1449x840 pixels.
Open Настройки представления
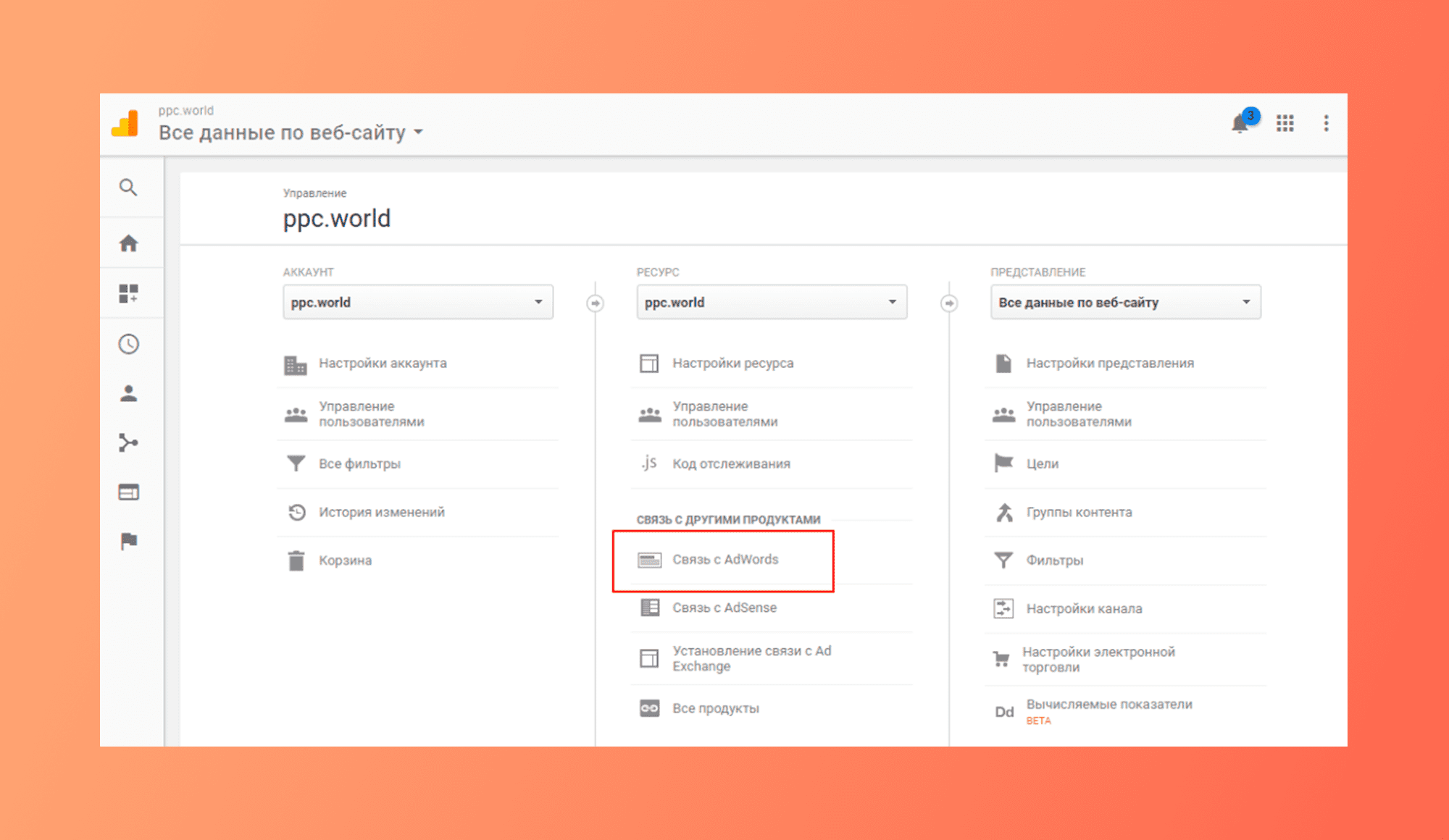click(x=1110, y=364)
